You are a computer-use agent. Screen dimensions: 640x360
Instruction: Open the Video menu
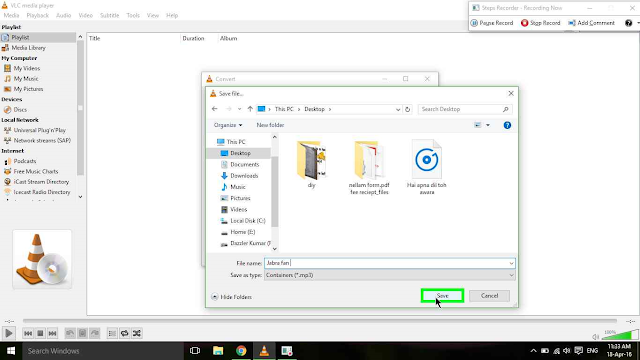point(85,16)
